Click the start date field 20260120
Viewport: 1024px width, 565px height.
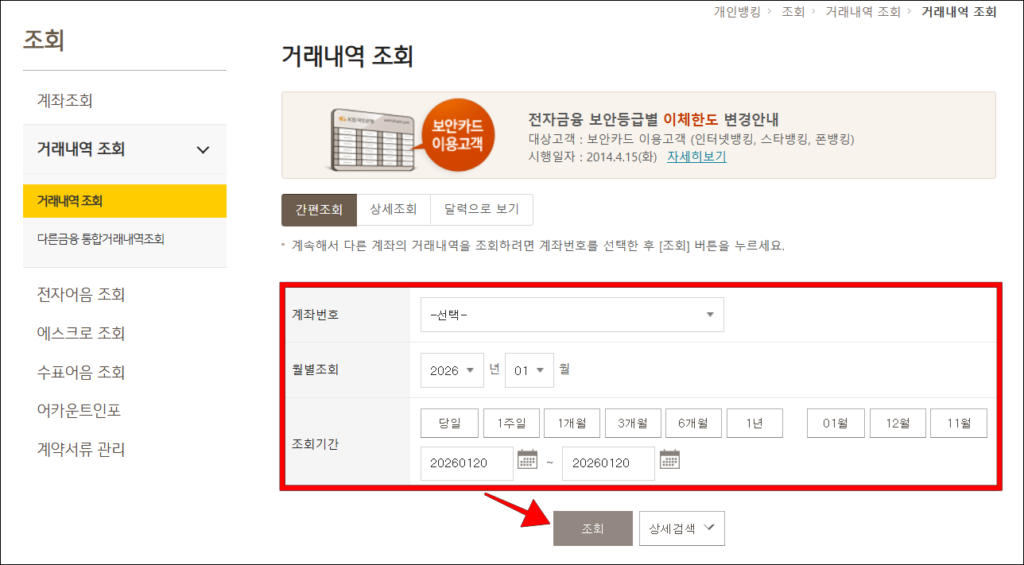(x=467, y=463)
